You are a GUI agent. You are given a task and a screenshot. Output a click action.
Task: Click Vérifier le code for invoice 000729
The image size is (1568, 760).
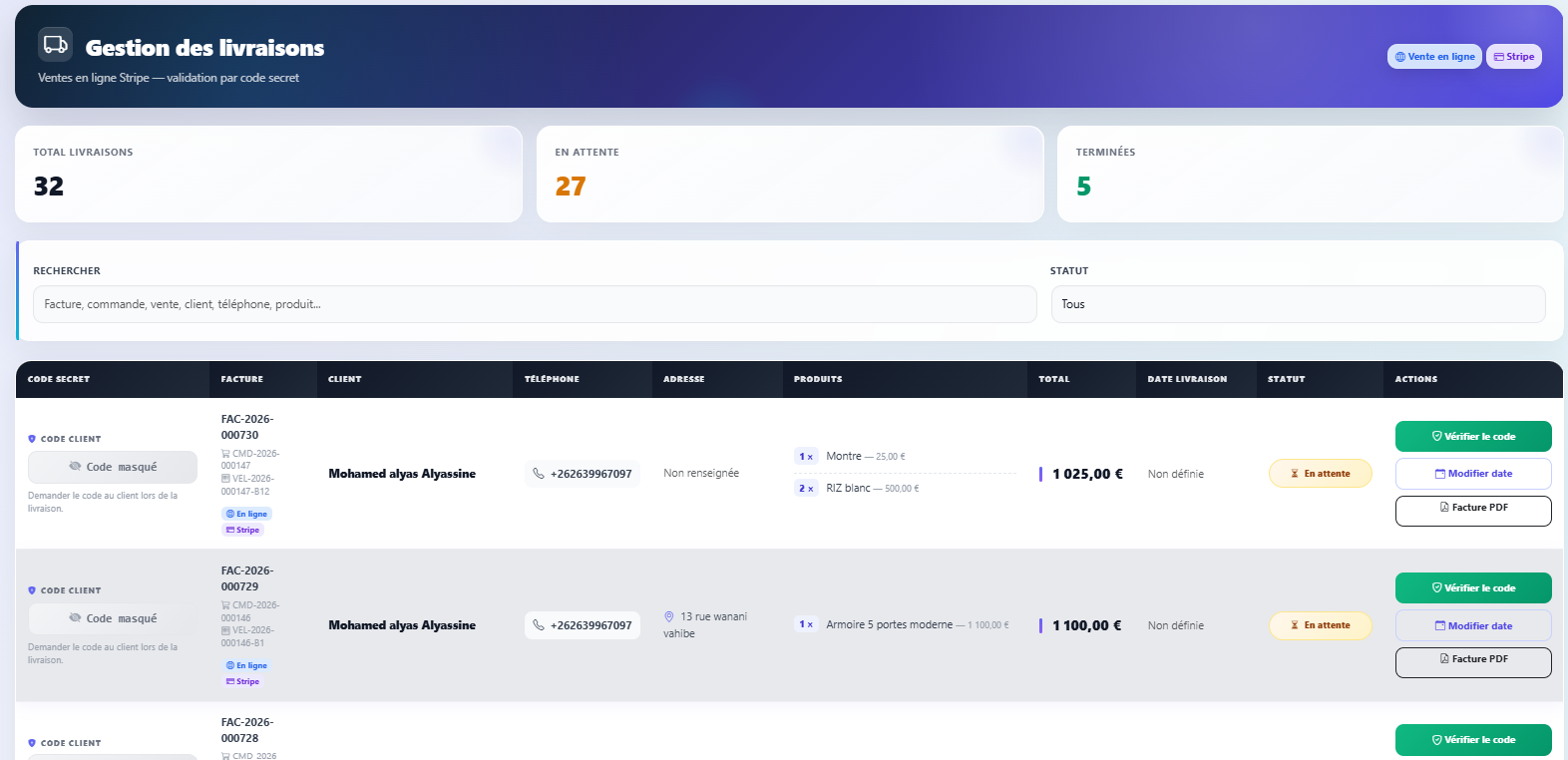tap(1473, 587)
